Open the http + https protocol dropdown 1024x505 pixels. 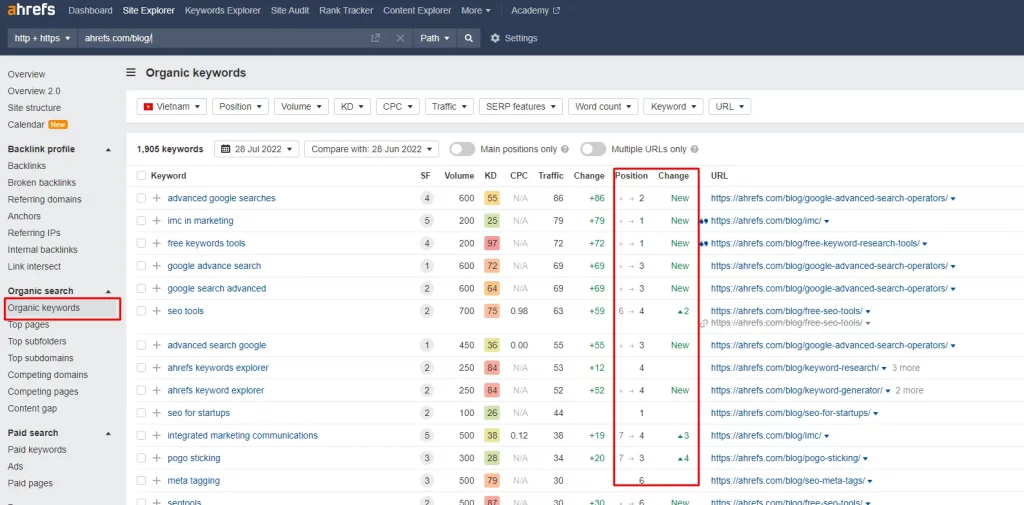point(42,38)
